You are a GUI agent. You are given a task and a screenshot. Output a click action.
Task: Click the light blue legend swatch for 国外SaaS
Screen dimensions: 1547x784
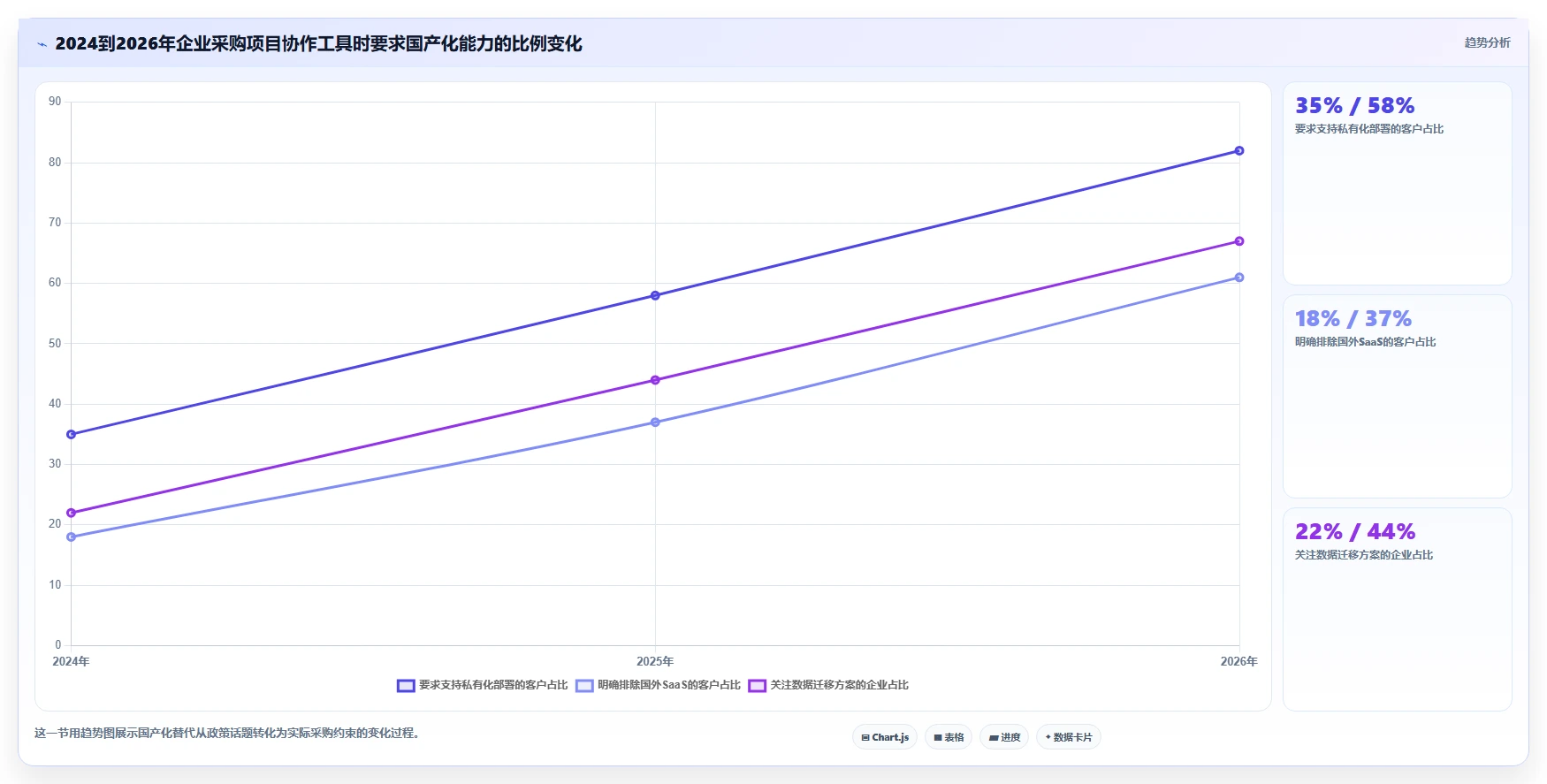(x=584, y=685)
